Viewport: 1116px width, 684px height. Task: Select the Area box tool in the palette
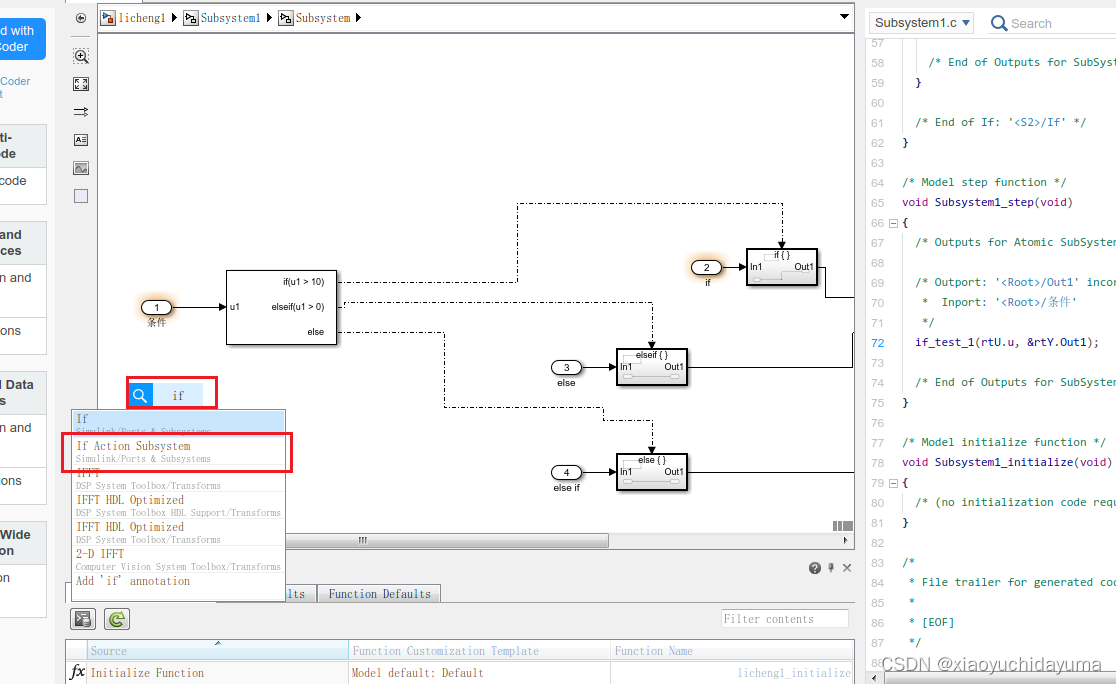[x=80, y=195]
